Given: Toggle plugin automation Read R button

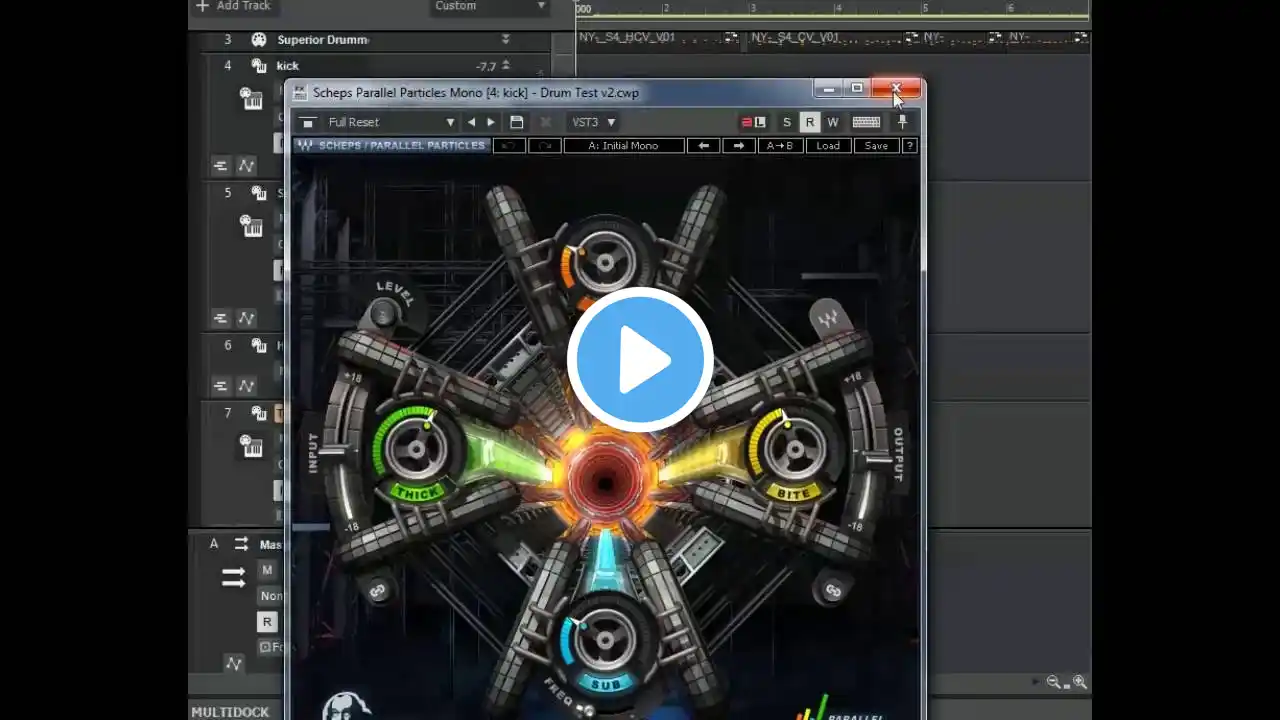Looking at the screenshot, I should [810, 122].
